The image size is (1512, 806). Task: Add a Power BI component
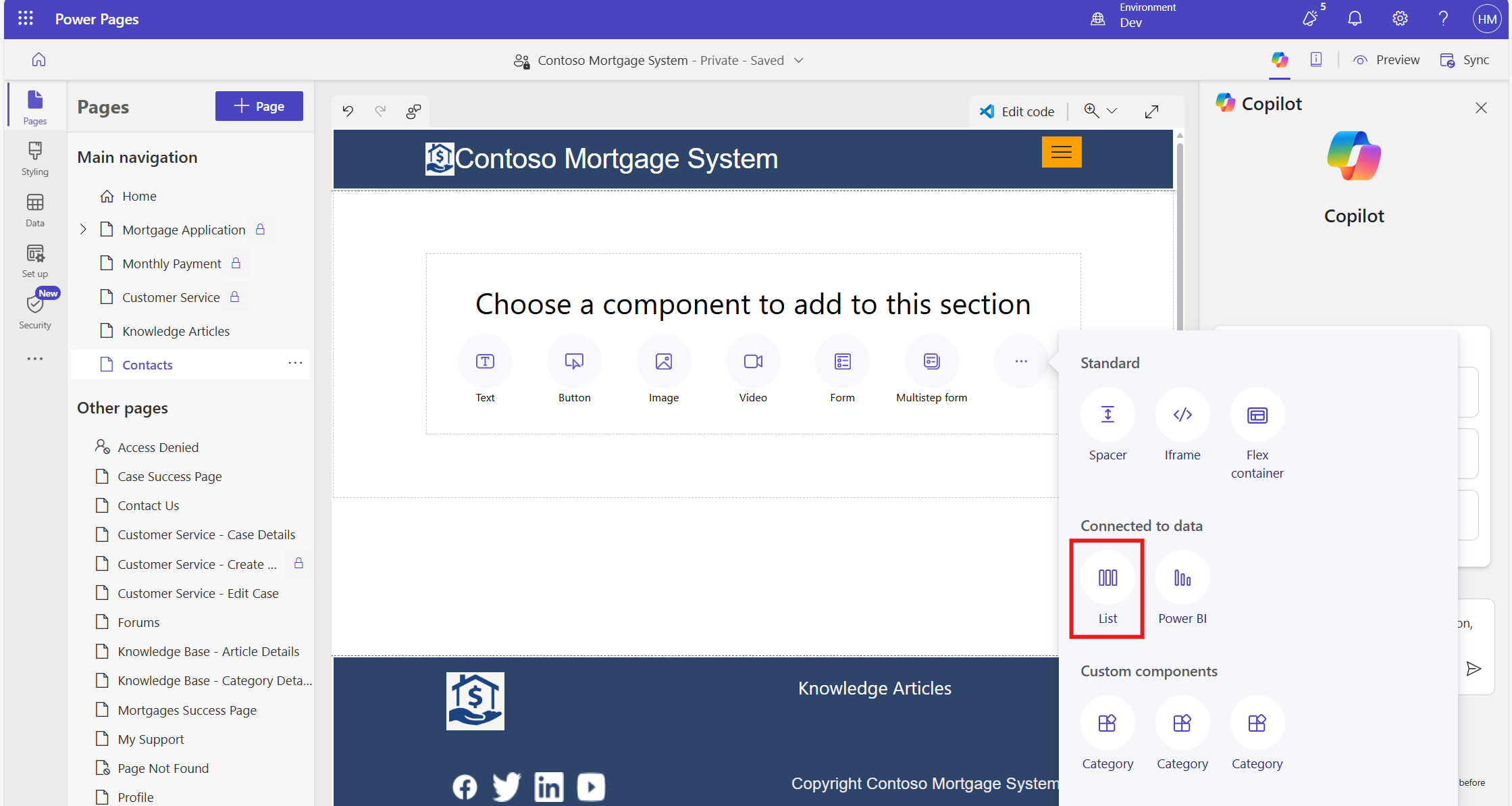click(x=1182, y=578)
